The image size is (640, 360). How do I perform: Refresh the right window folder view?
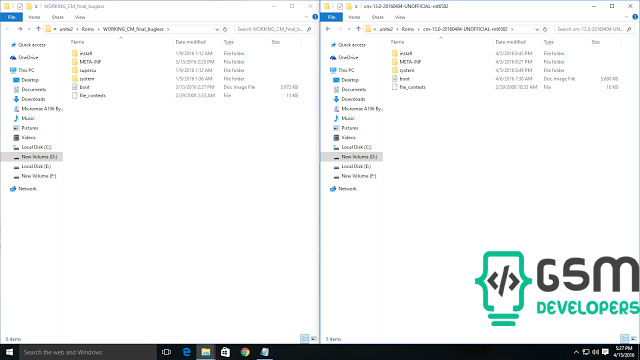[x=545, y=29]
